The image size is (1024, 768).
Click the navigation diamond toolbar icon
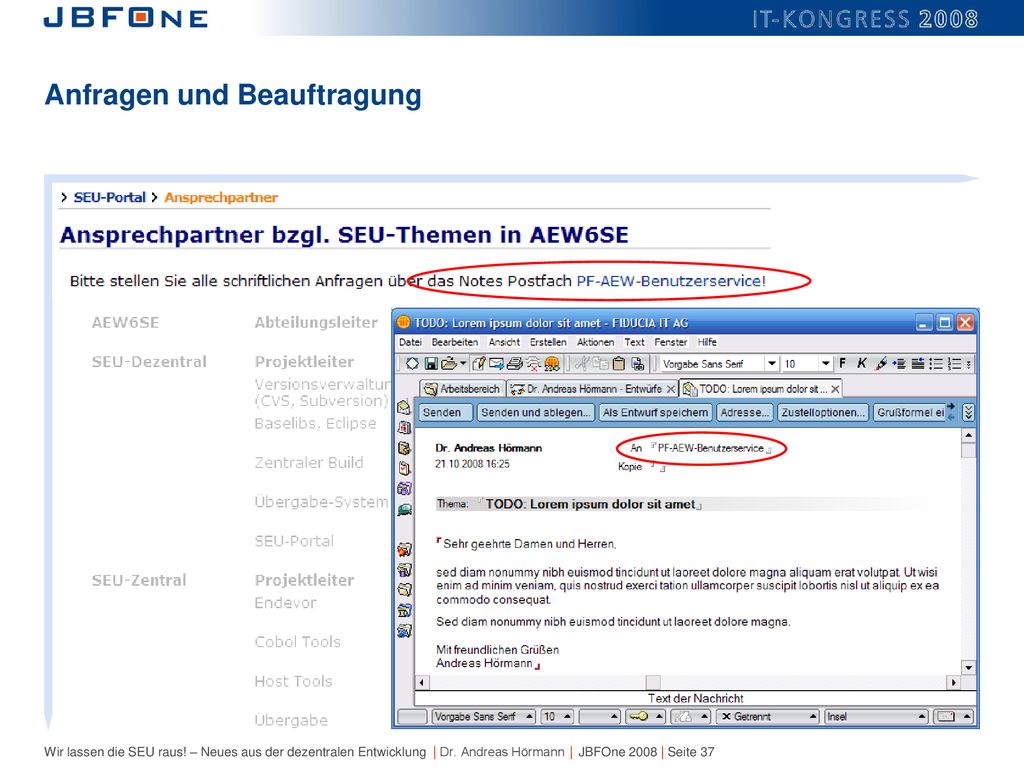click(412, 364)
